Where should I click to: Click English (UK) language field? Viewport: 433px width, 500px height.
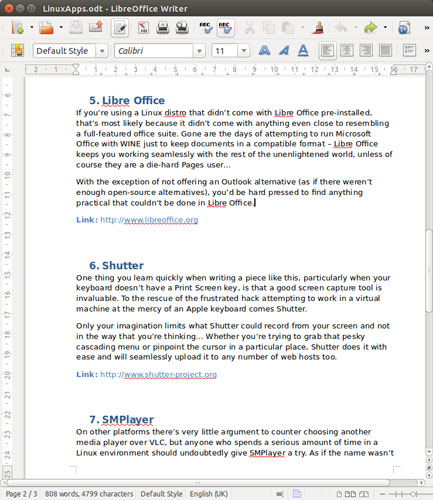pyautogui.click(x=209, y=494)
